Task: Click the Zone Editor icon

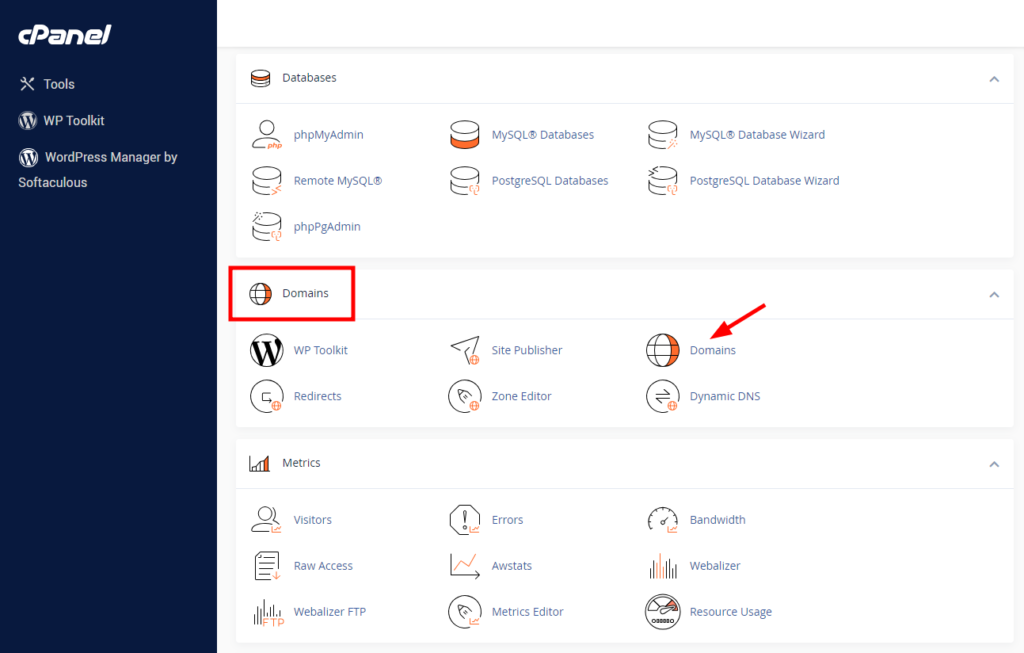Action: tap(465, 396)
